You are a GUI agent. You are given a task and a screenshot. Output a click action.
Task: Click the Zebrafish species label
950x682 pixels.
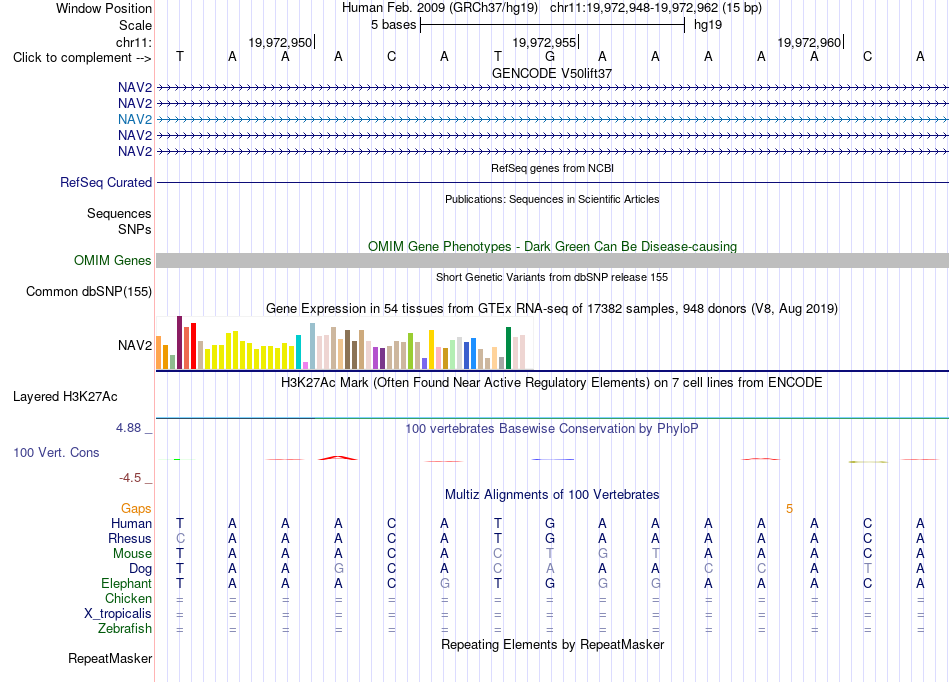125,629
